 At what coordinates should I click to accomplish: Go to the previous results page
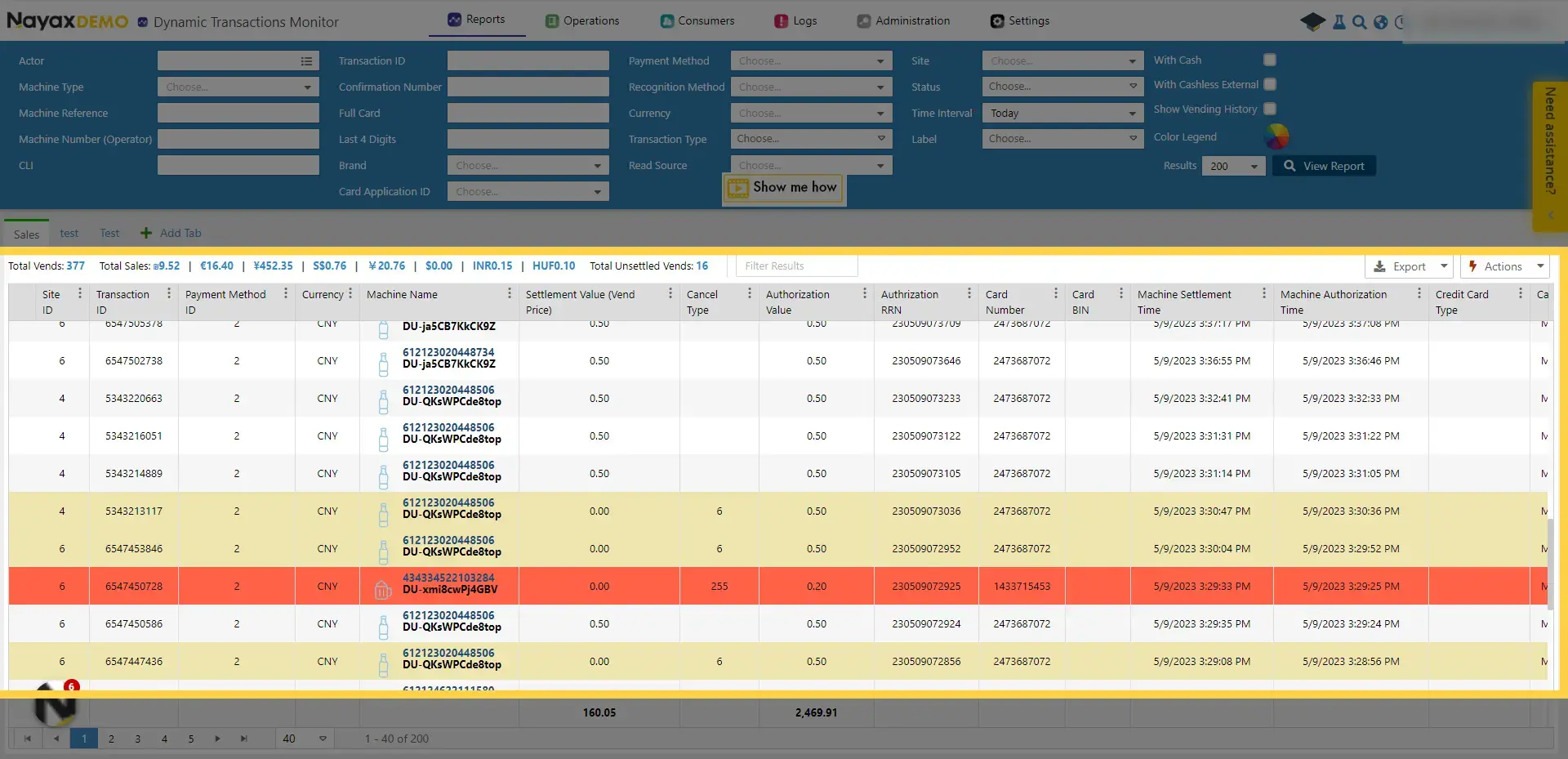coord(56,739)
